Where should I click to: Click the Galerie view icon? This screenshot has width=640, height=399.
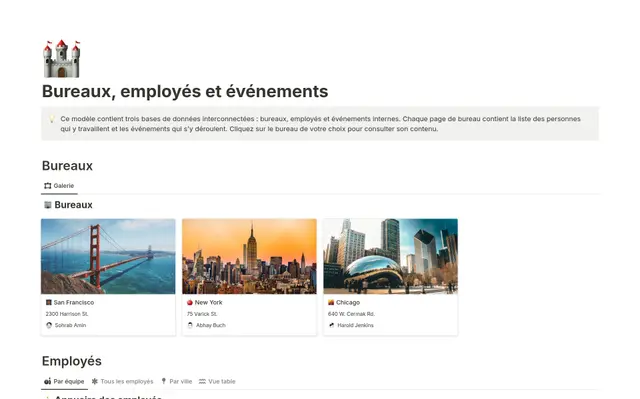tap(48, 186)
